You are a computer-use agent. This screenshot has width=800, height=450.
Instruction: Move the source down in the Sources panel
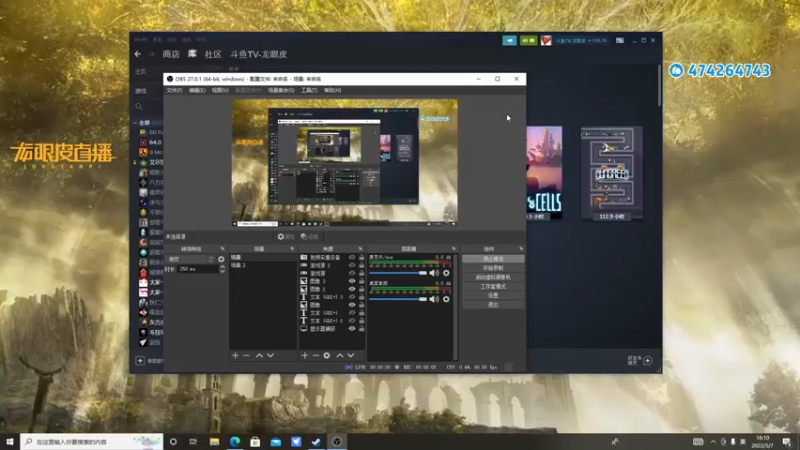pyautogui.click(x=351, y=355)
